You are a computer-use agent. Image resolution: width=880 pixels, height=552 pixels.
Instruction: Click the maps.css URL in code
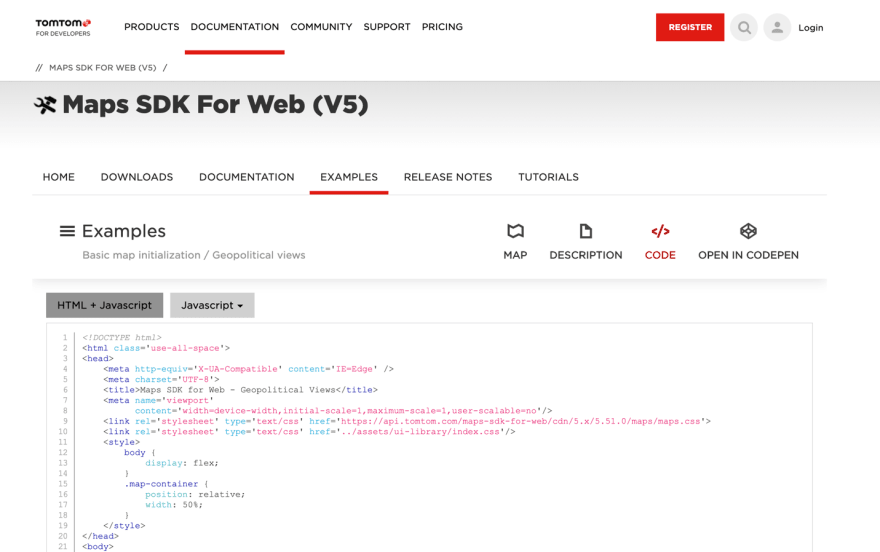tap(521, 421)
